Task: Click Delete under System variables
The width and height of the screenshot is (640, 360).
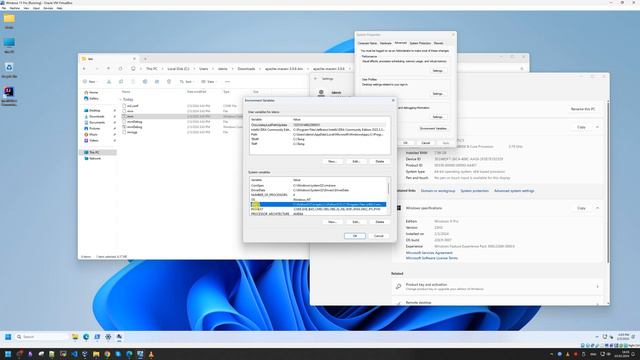Action: point(380,222)
